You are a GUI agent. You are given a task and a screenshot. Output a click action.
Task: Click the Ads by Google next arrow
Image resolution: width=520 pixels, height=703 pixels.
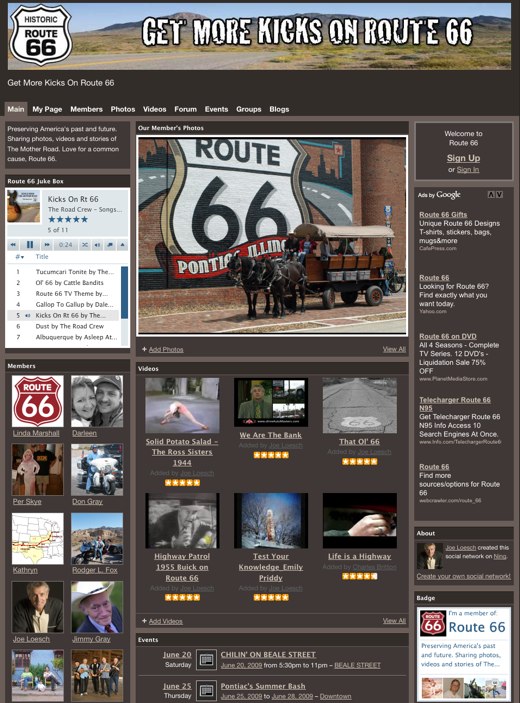(x=499, y=195)
